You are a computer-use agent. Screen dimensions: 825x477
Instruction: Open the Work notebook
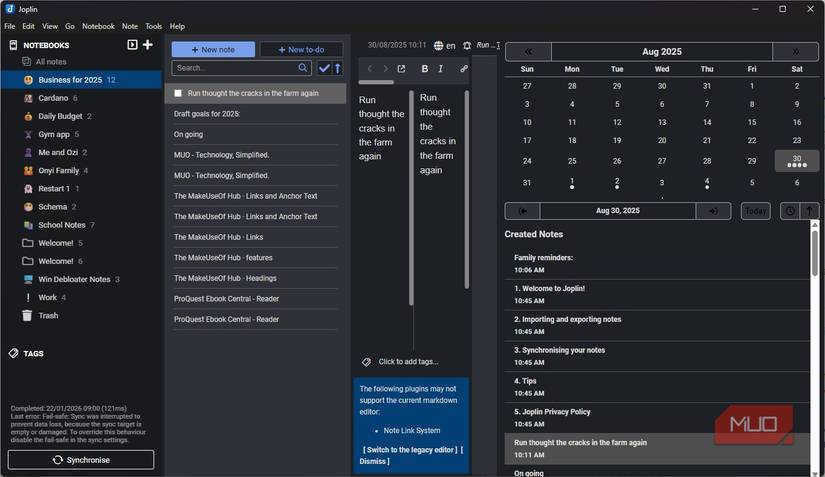[47, 297]
